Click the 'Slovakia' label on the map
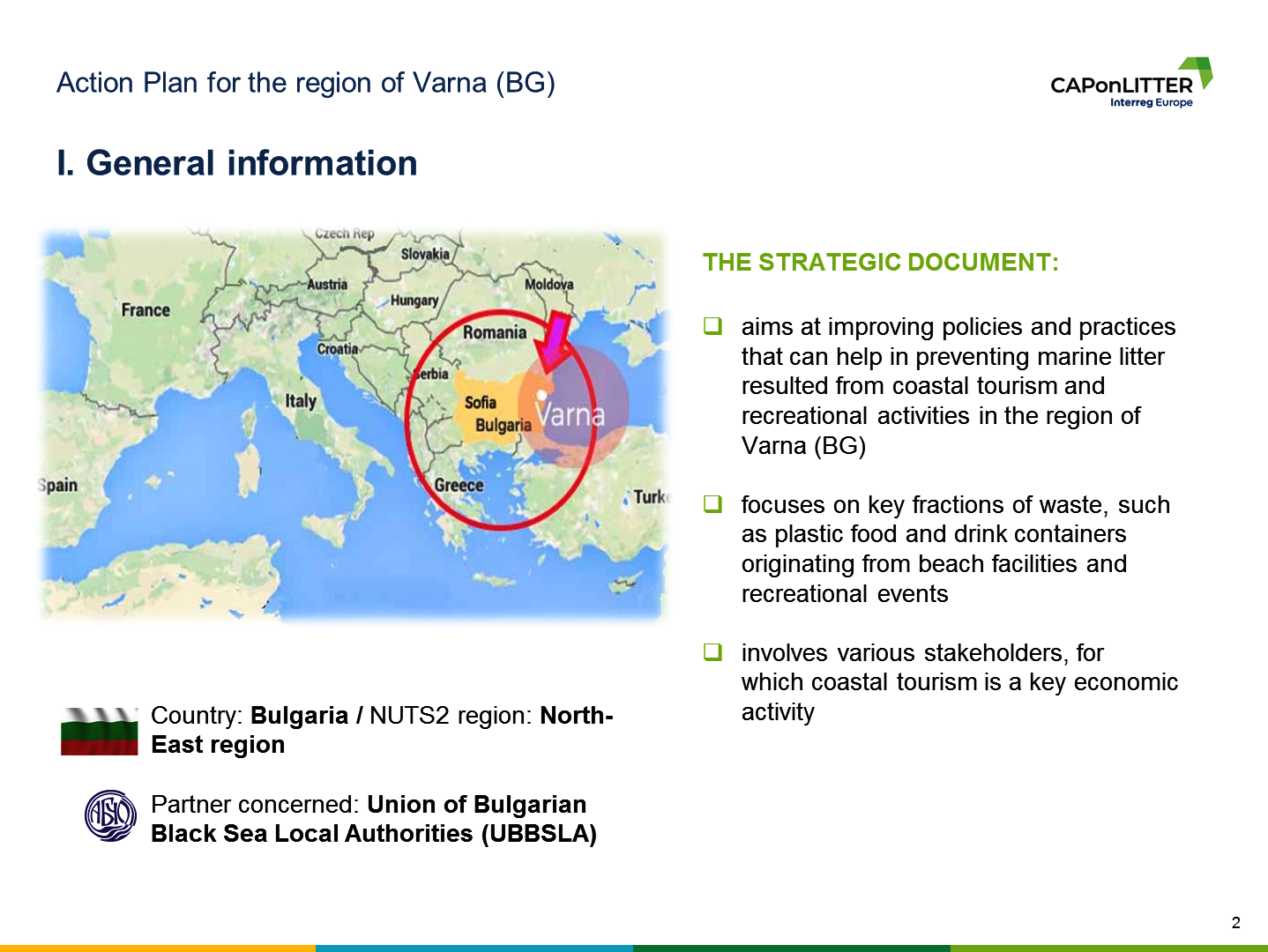The height and width of the screenshot is (952, 1268). (x=425, y=254)
